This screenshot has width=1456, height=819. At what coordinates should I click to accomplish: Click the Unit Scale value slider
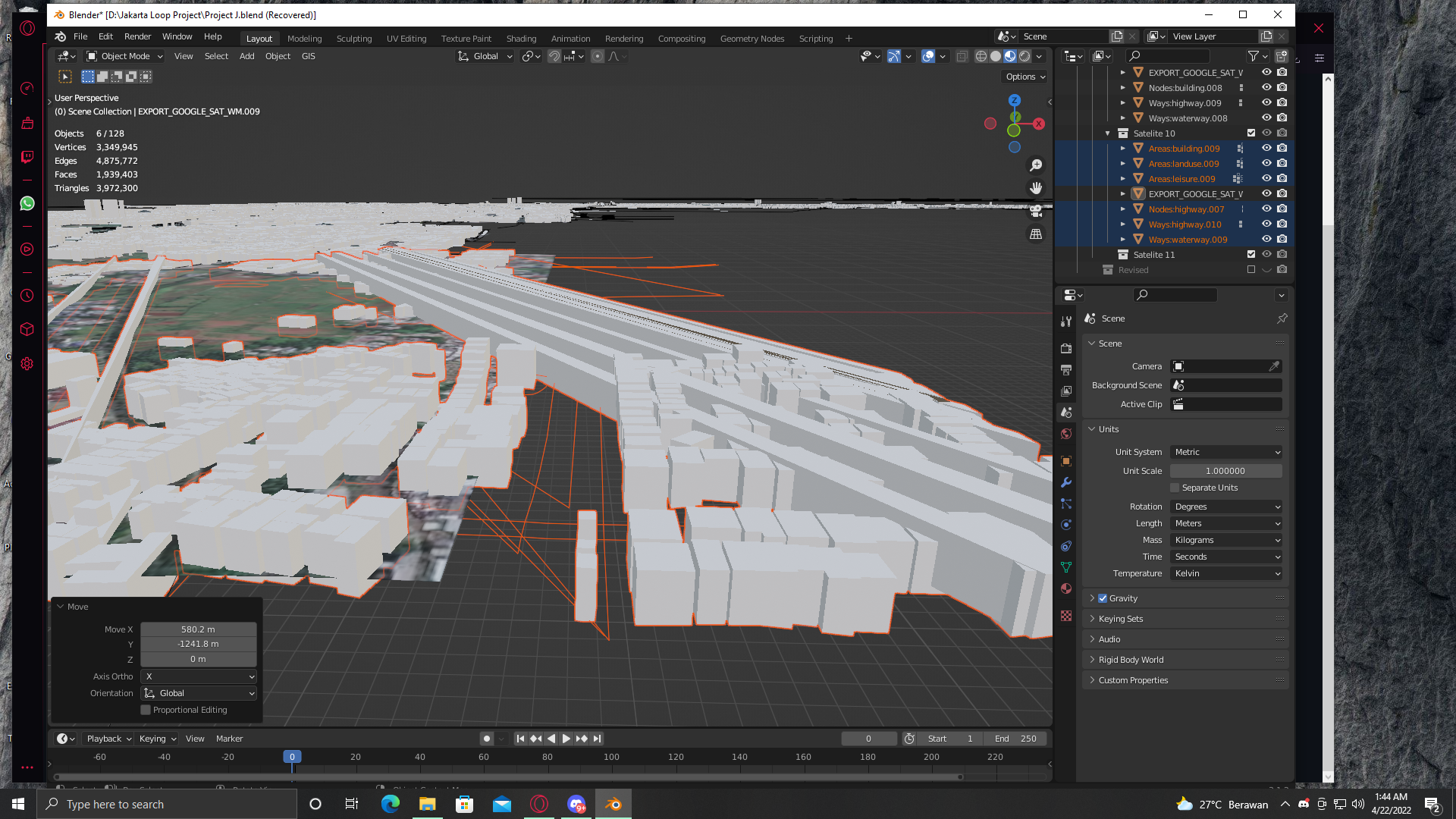point(1226,471)
